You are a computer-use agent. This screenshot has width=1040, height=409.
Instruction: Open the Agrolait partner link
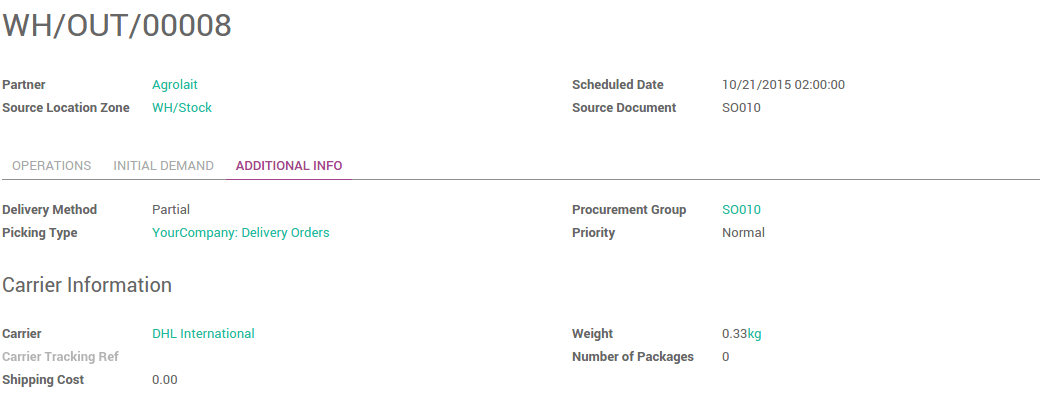click(175, 85)
